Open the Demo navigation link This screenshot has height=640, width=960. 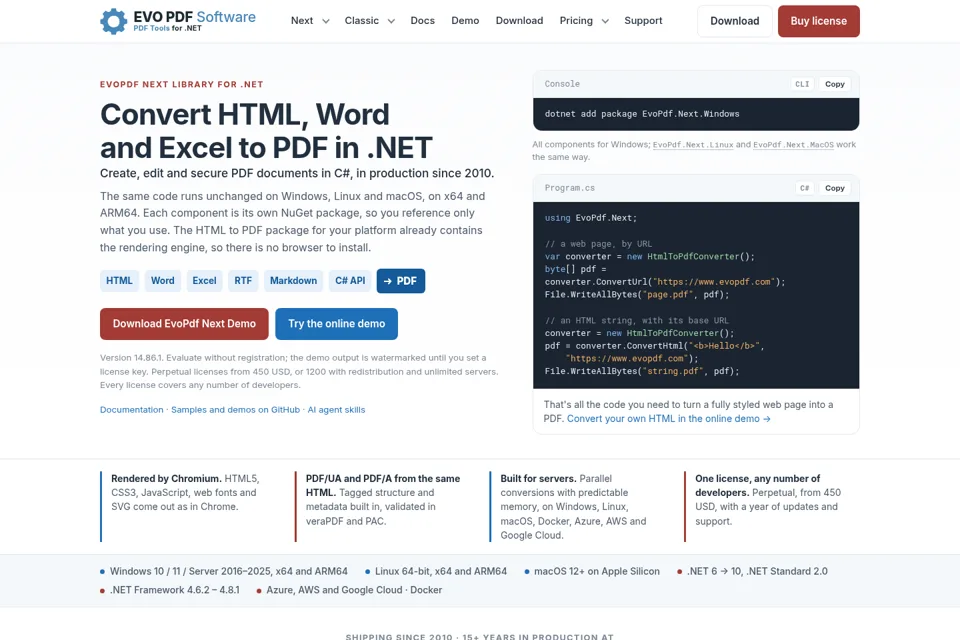pos(465,21)
